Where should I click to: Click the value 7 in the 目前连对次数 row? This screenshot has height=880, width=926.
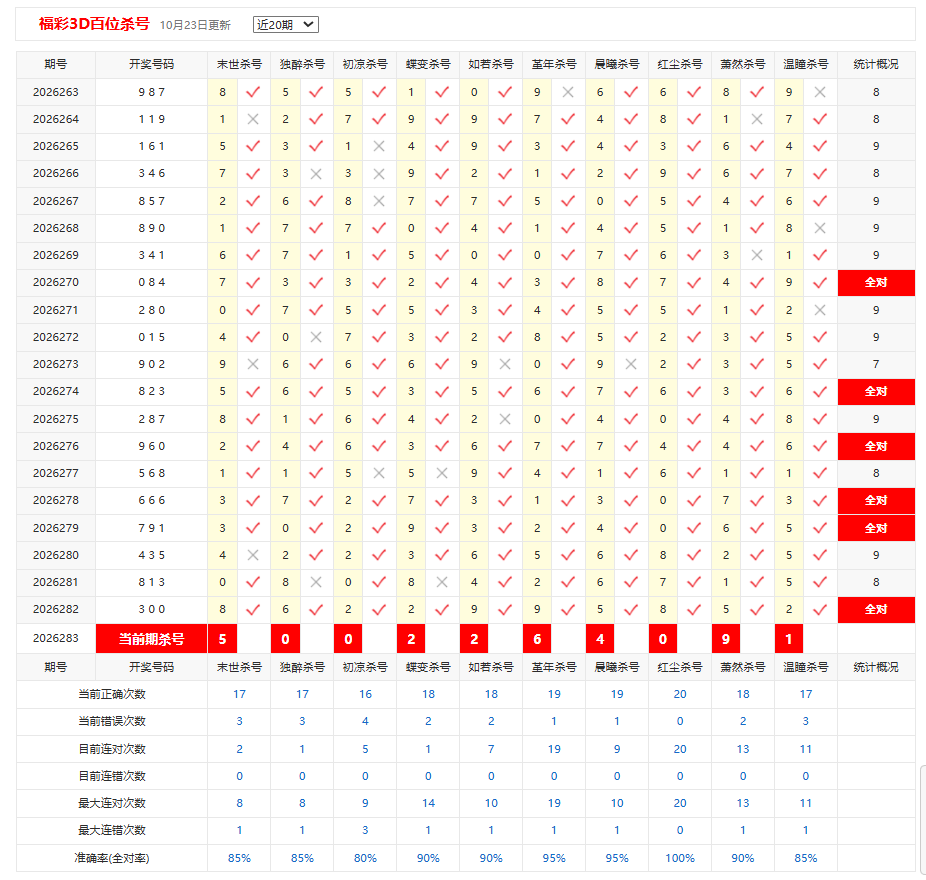[491, 749]
